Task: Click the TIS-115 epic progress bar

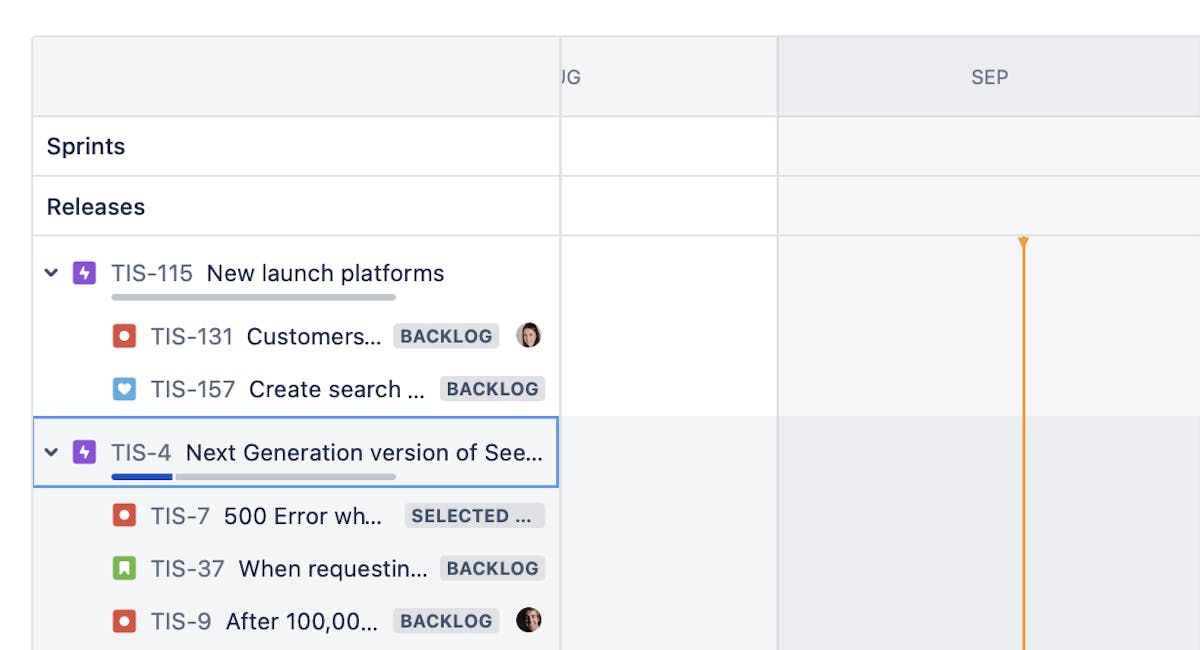Action: click(253, 297)
